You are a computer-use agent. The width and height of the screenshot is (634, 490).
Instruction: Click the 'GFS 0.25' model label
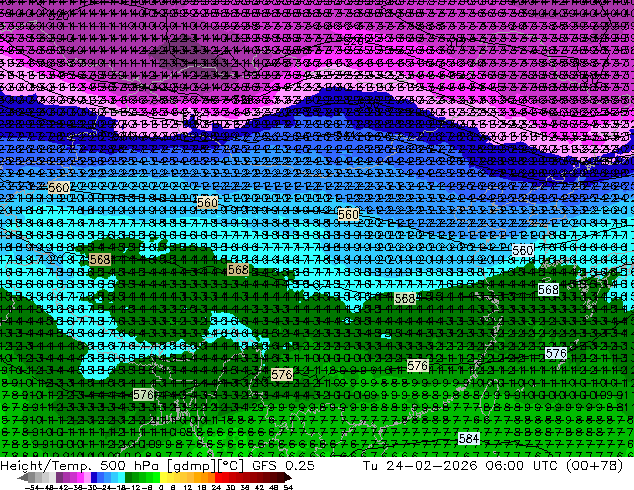[x=283, y=466]
